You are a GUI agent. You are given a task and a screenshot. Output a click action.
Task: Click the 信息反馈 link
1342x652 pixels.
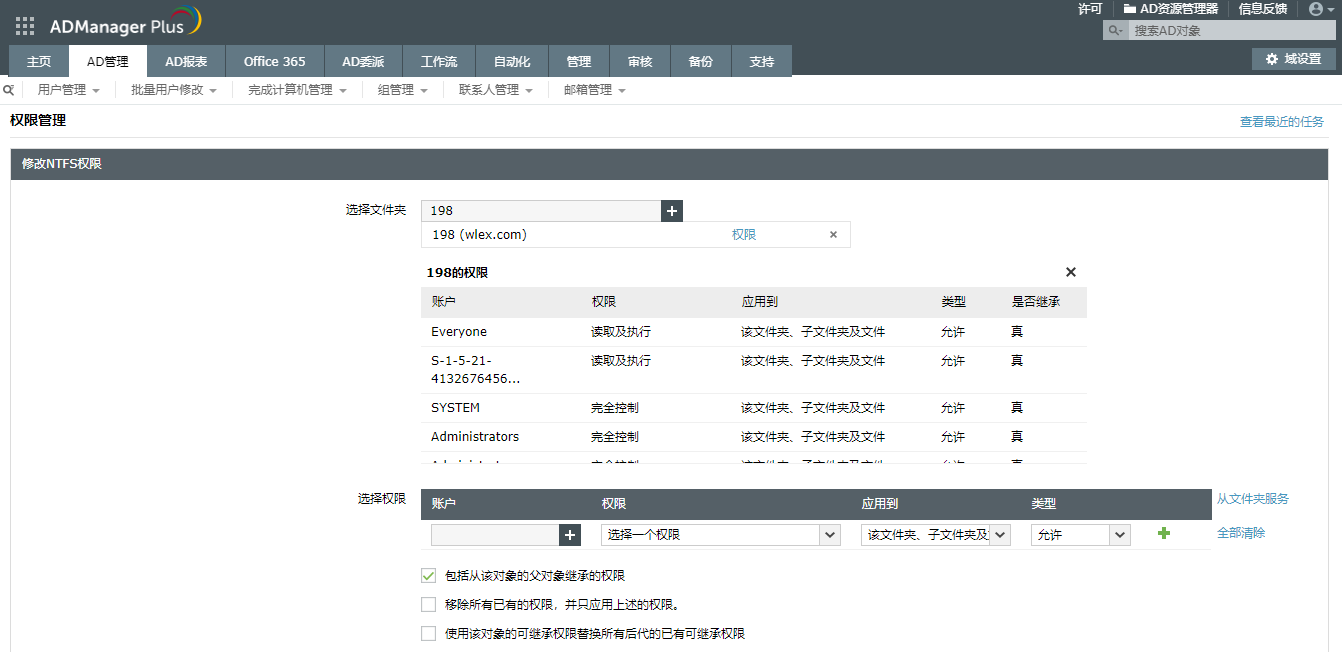(x=1263, y=9)
